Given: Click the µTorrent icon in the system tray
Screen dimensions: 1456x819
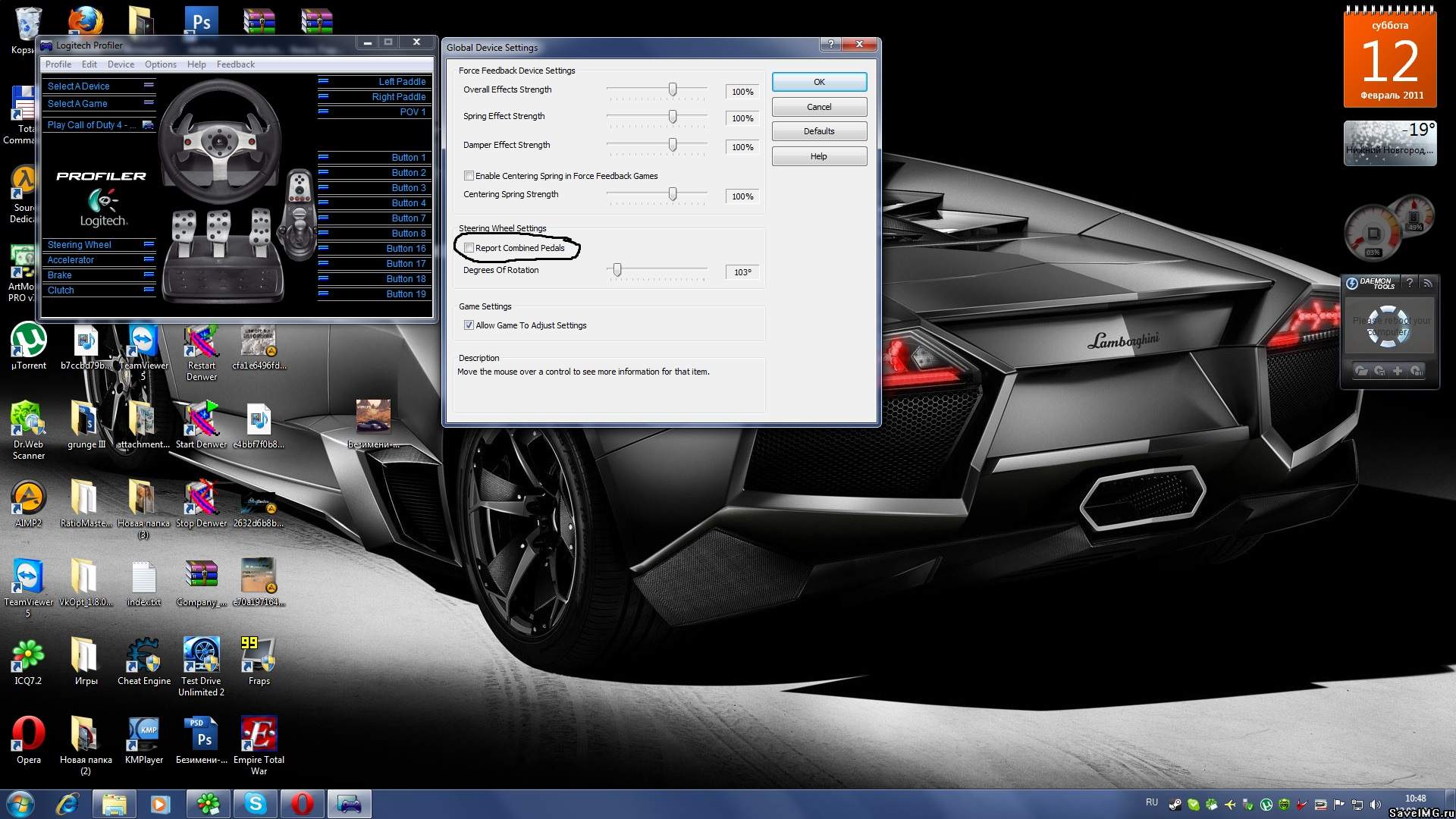Looking at the screenshot, I should [x=1266, y=805].
